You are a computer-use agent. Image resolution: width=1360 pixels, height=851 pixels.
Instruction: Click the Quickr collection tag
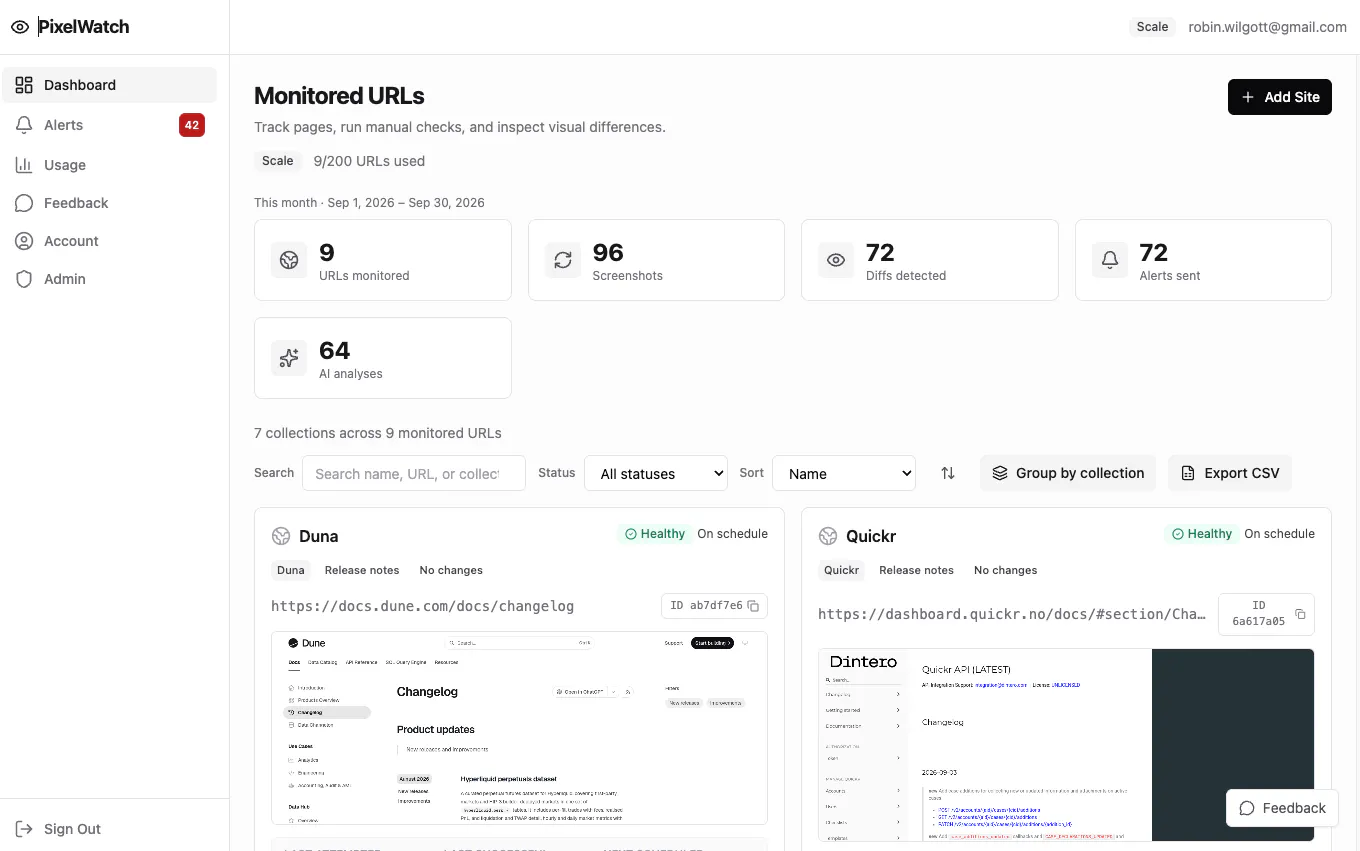coord(841,570)
